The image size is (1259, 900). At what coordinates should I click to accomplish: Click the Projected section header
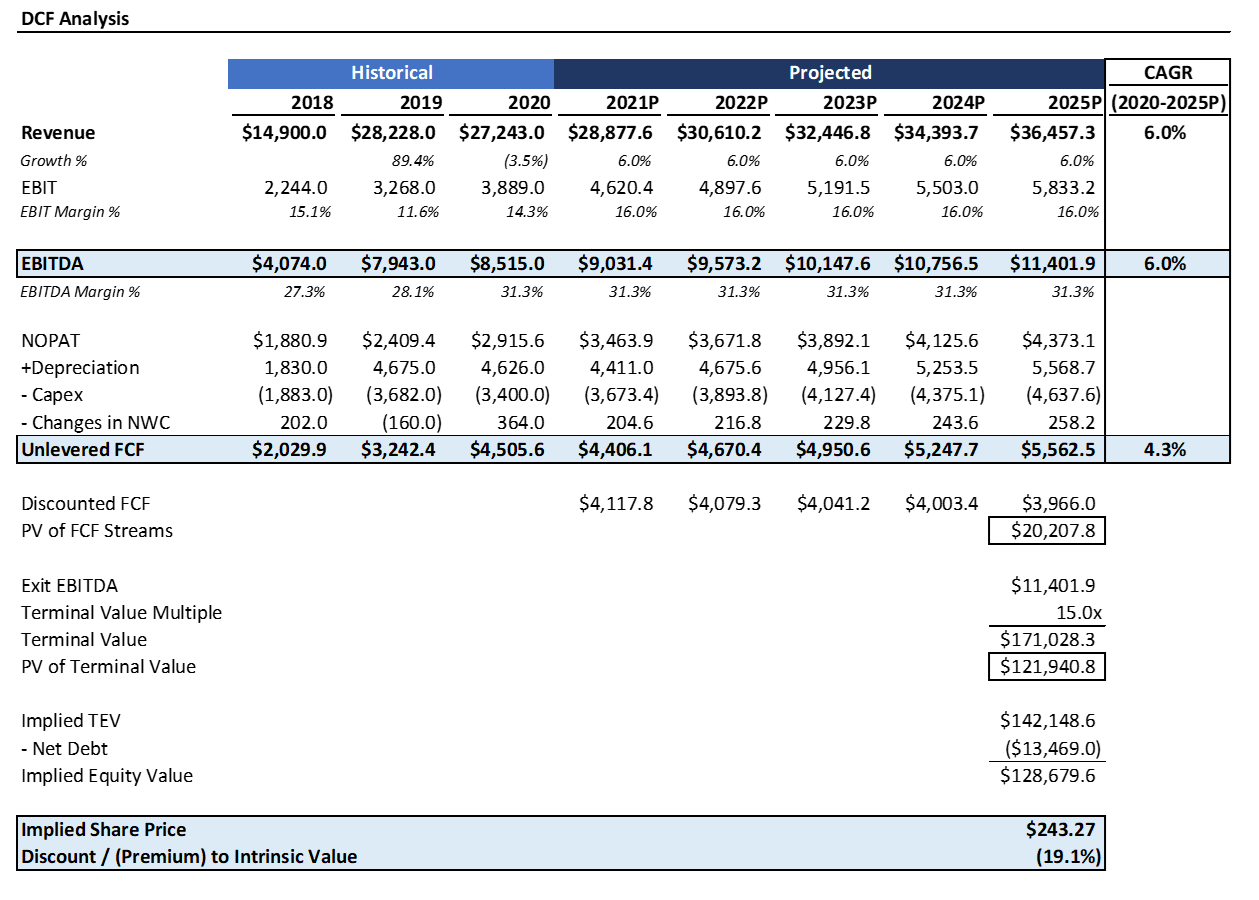[829, 72]
